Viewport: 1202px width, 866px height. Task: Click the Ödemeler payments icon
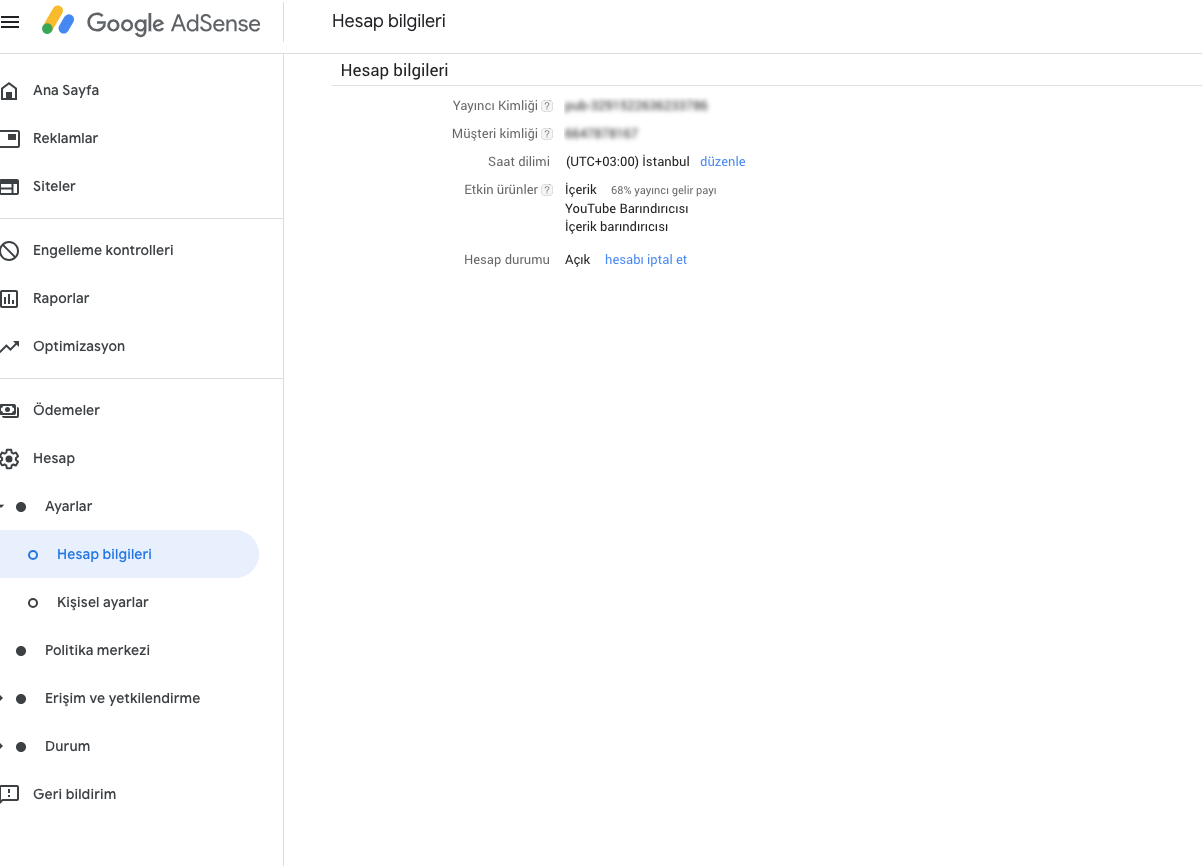pos(9,410)
